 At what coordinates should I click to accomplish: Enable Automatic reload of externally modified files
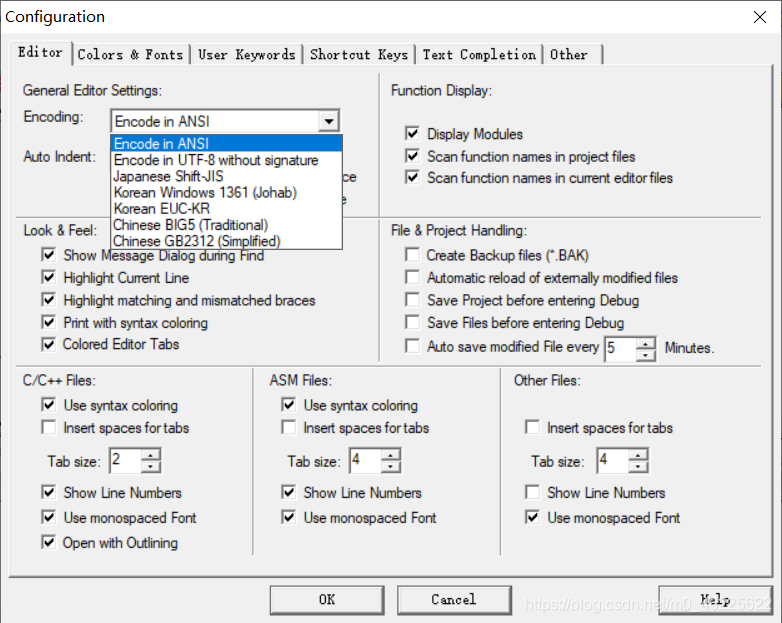tap(412, 277)
